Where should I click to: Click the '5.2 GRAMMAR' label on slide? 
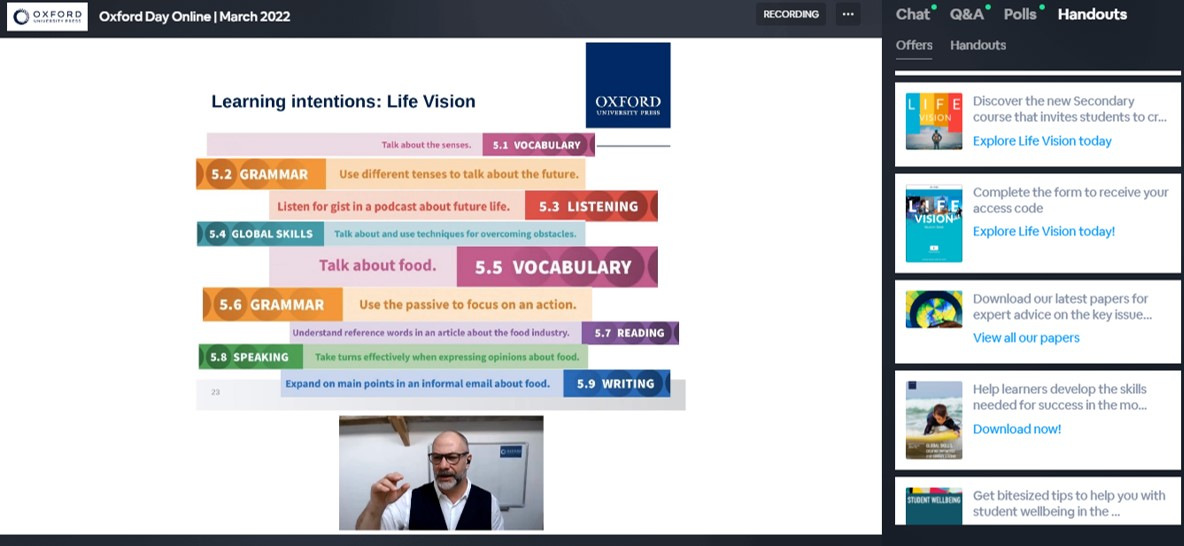click(x=261, y=174)
